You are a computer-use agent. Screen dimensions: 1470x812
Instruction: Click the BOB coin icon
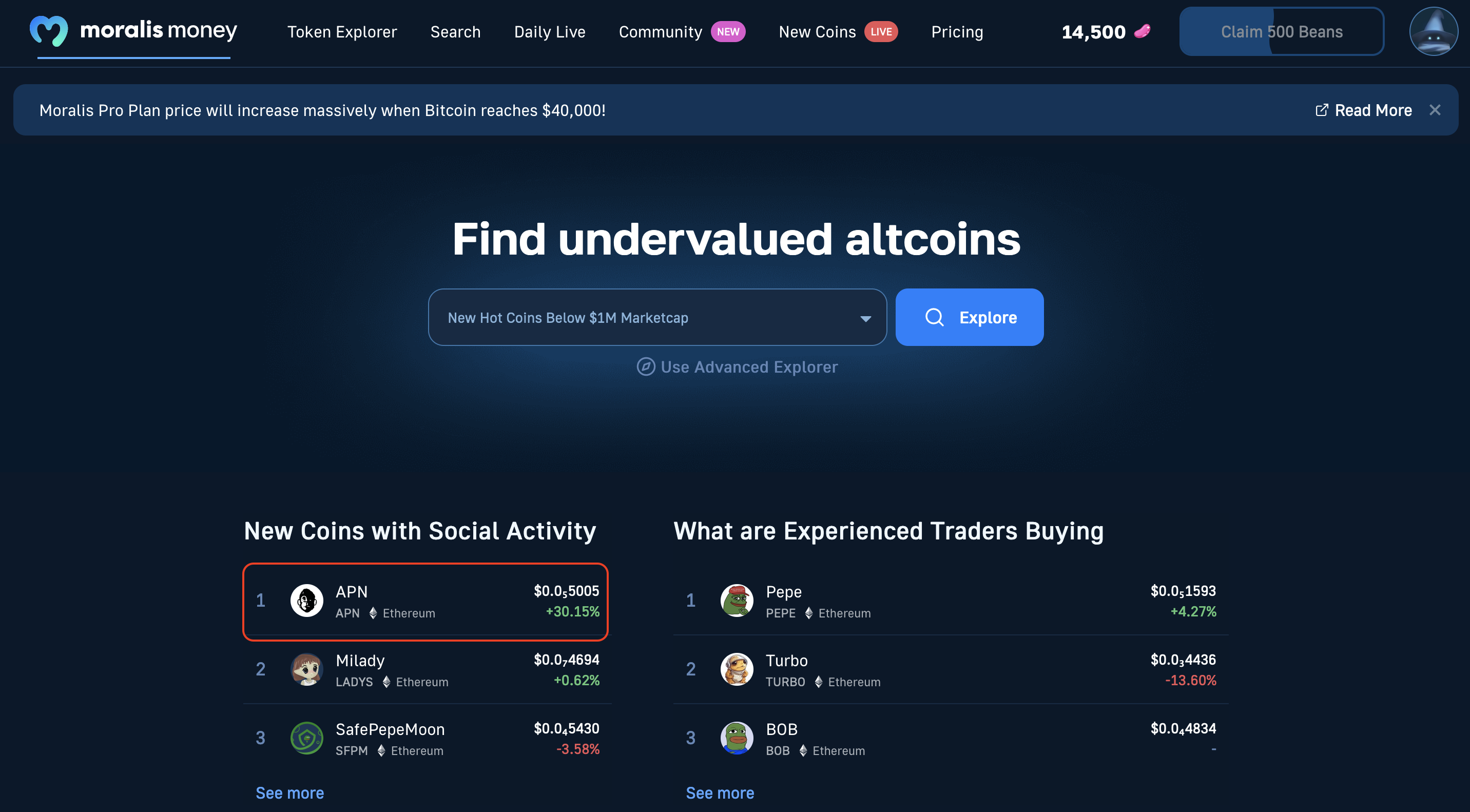[x=737, y=738]
